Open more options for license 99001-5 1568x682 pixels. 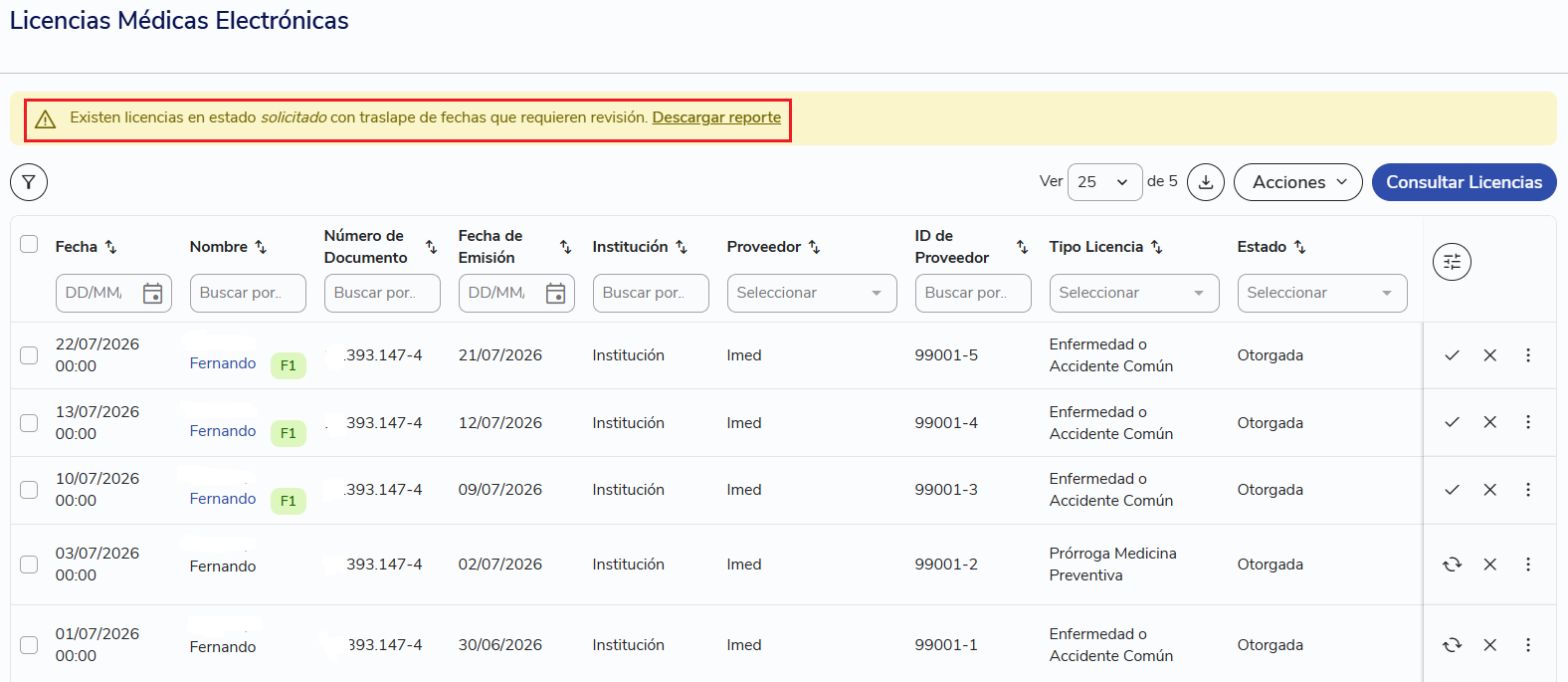click(1528, 355)
